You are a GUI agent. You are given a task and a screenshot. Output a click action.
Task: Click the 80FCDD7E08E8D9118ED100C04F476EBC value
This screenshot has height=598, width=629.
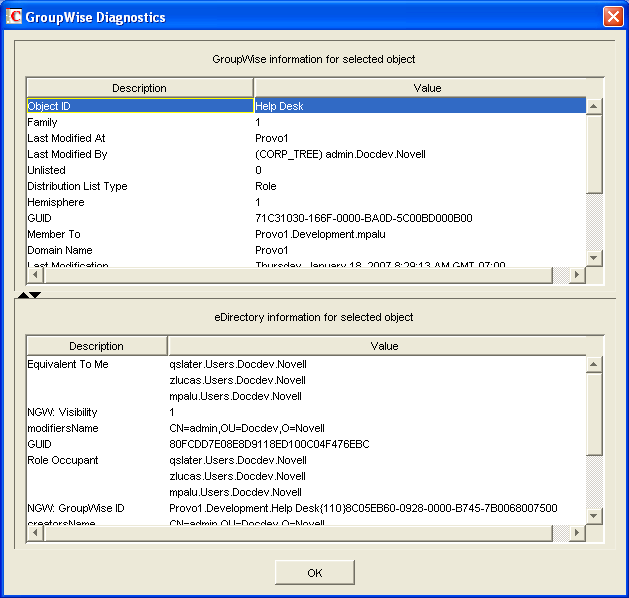click(269, 444)
